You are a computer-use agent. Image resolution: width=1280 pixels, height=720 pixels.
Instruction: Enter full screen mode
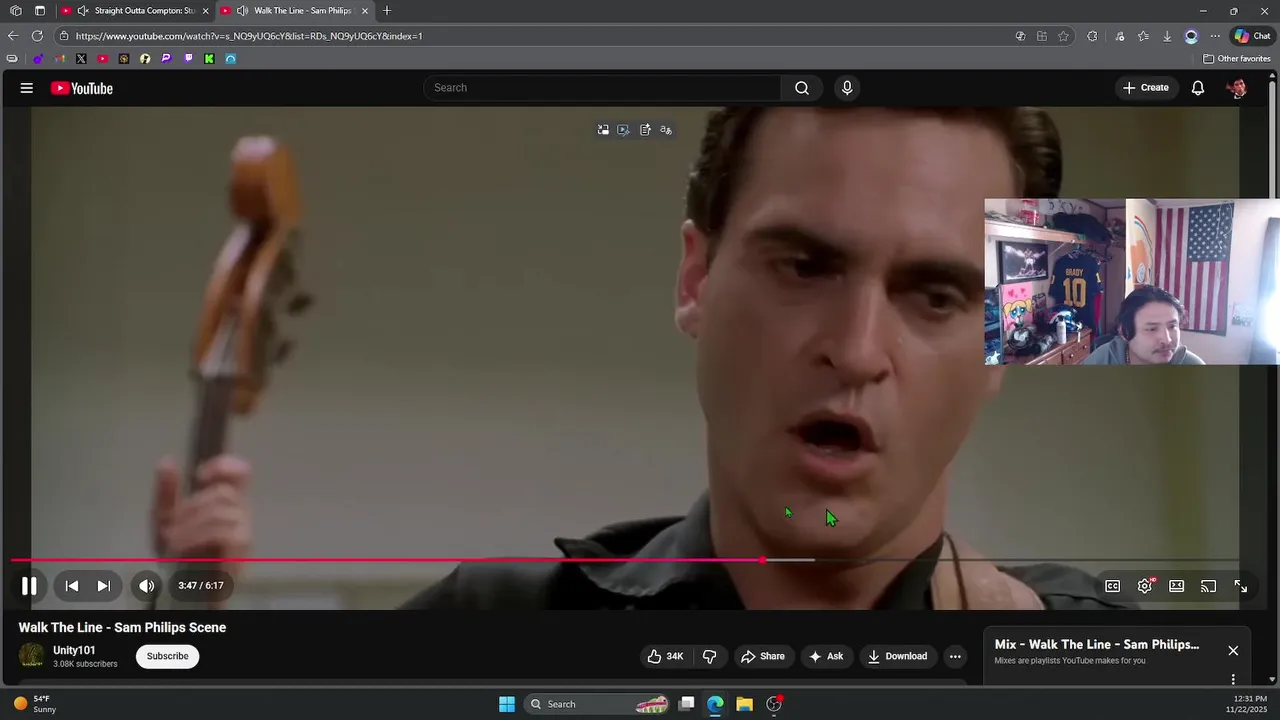pos(1240,586)
